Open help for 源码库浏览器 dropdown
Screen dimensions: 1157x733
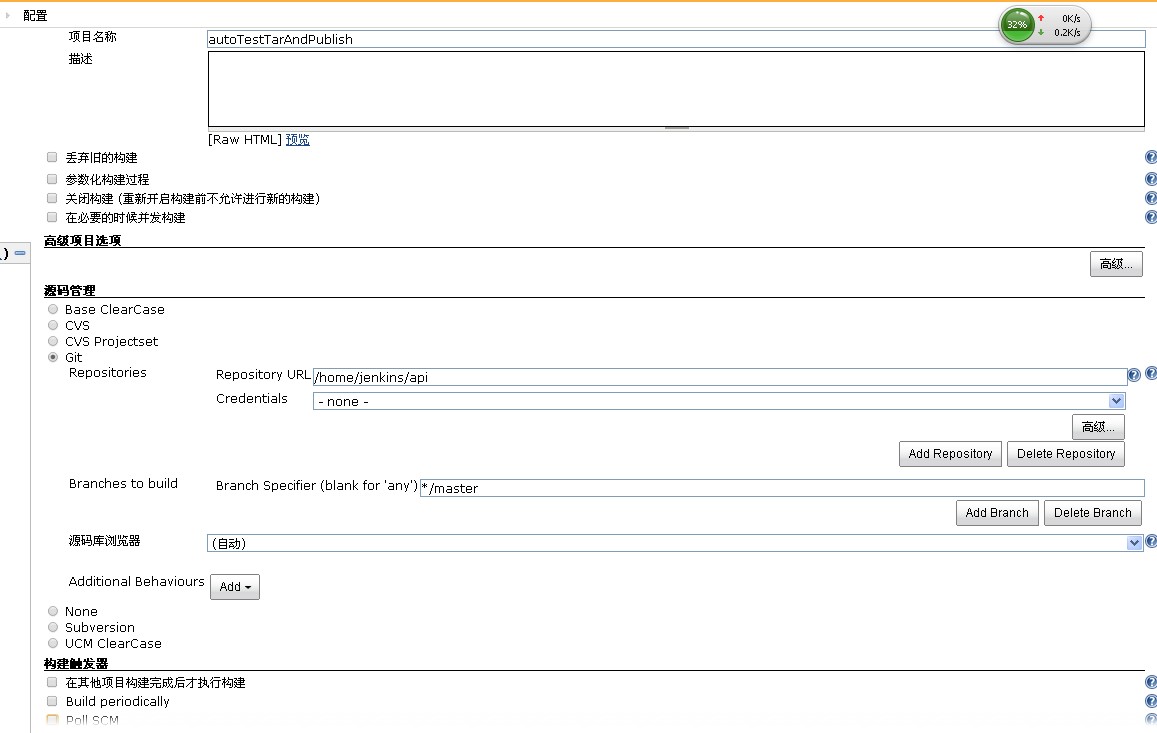1150,542
